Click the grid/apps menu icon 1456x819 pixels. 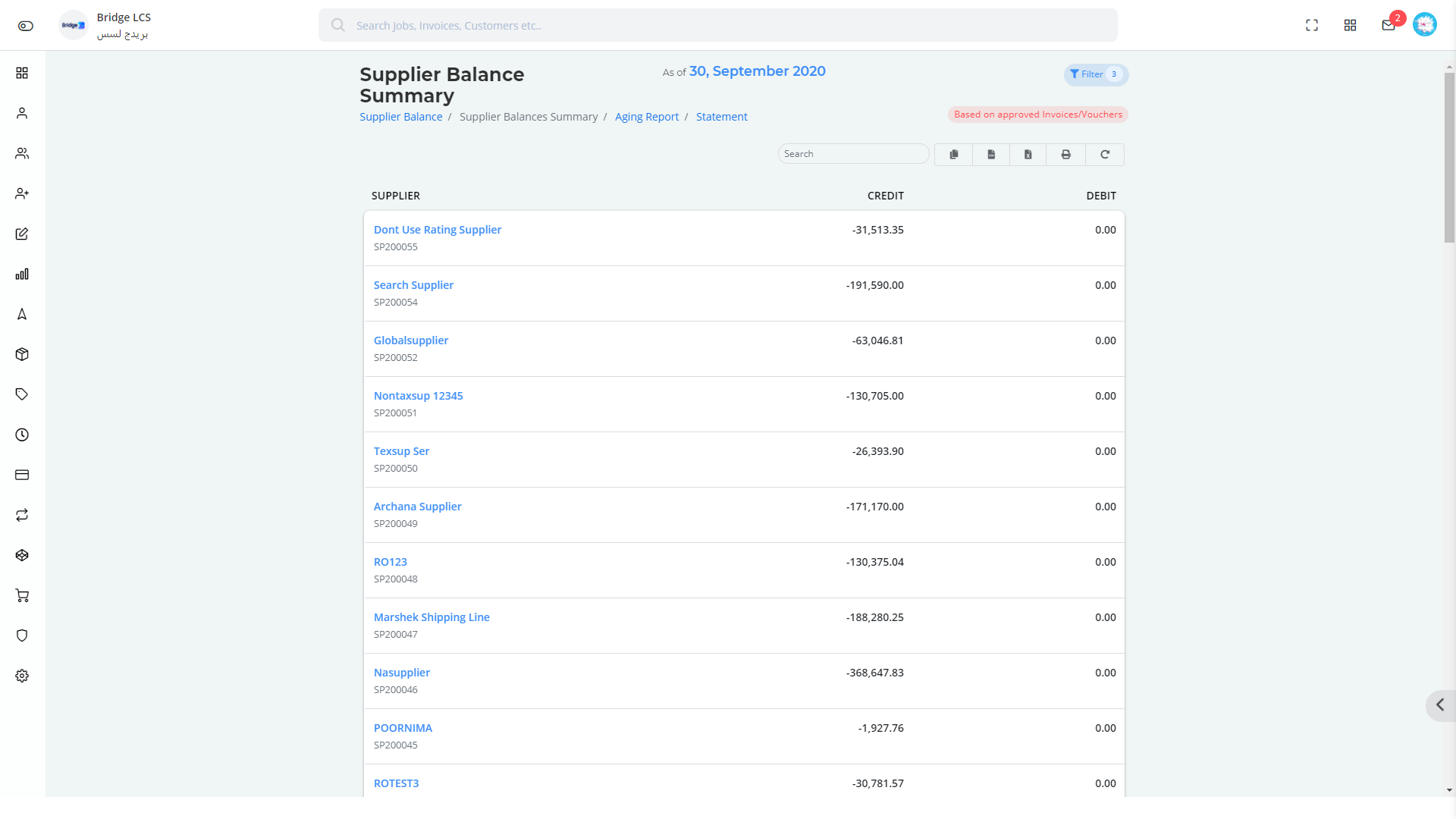coord(1350,25)
